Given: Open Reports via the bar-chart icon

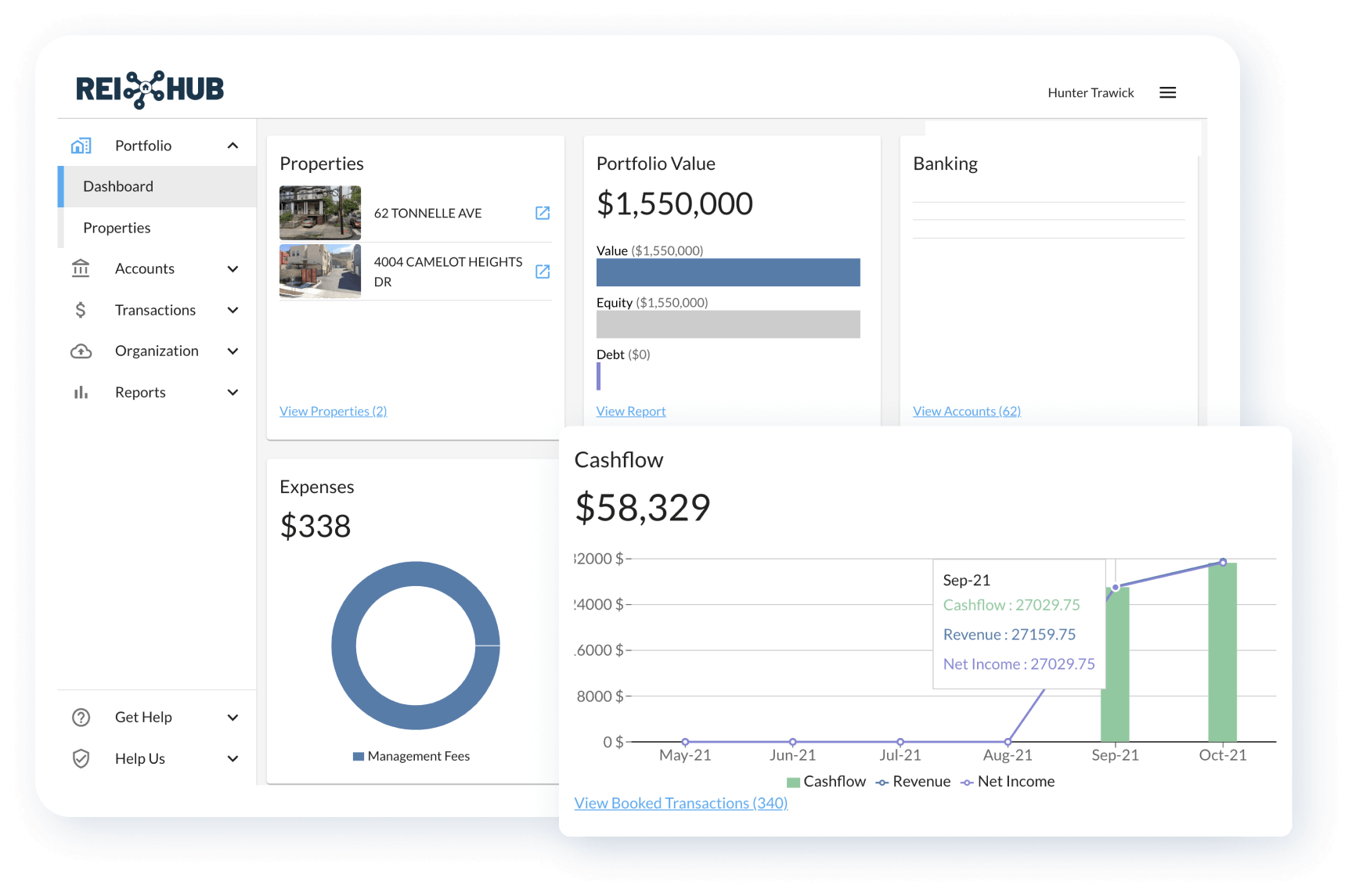Looking at the screenshot, I should (81, 392).
